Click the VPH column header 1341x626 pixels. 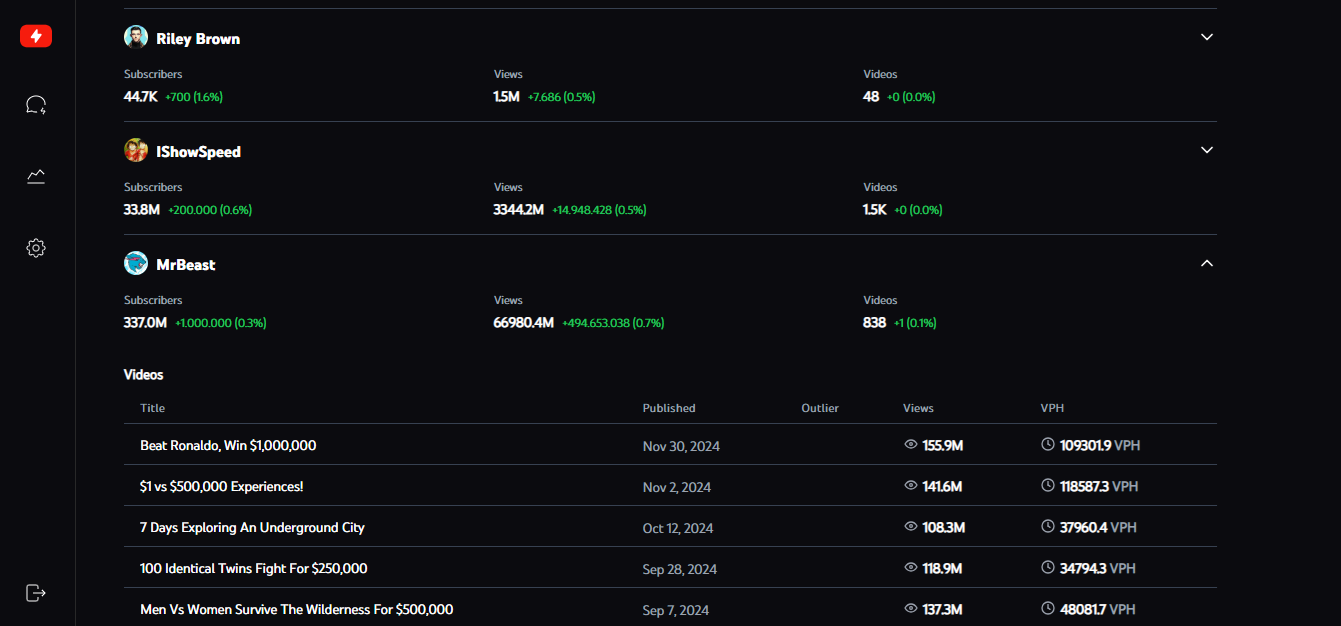coord(1052,408)
